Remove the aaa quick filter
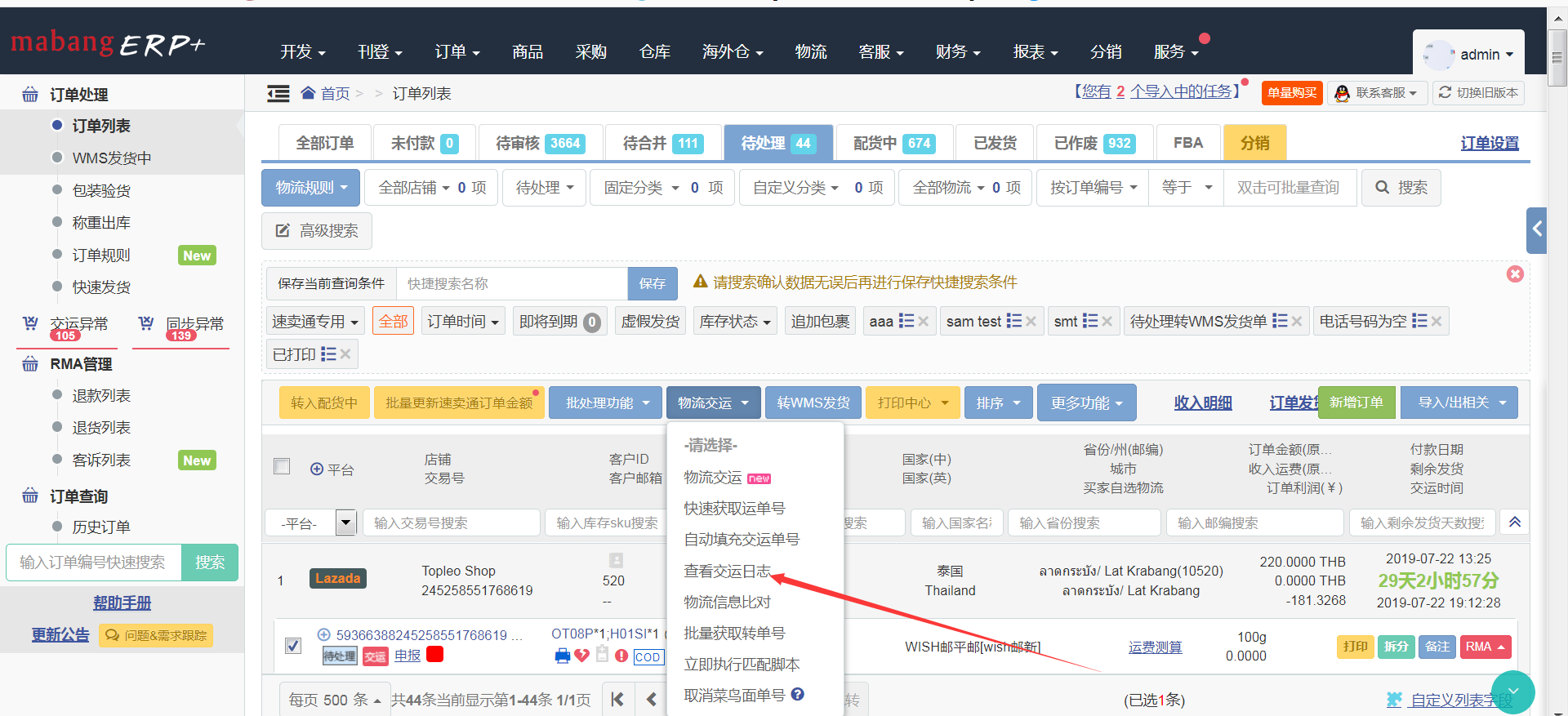The image size is (1568, 716). coord(923,322)
